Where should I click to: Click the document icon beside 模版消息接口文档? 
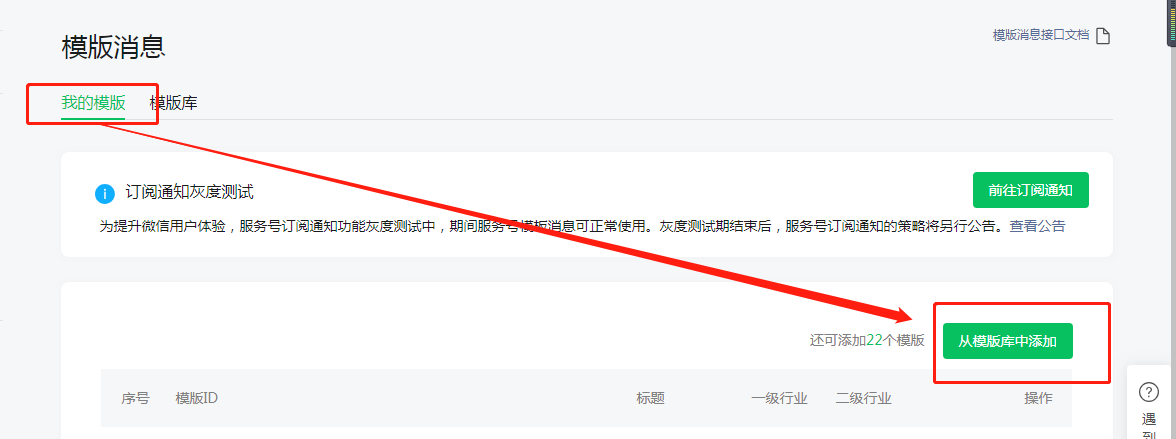pos(1102,36)
